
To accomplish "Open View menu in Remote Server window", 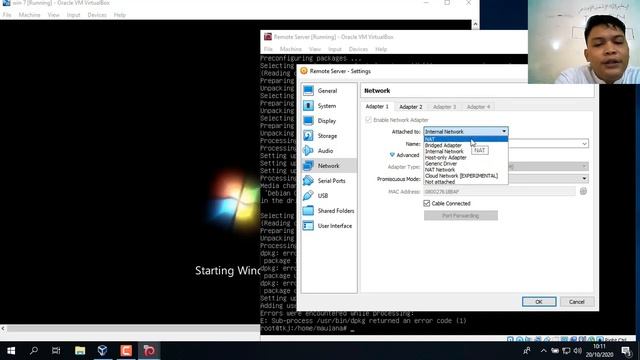I will (x=314, y=49).
